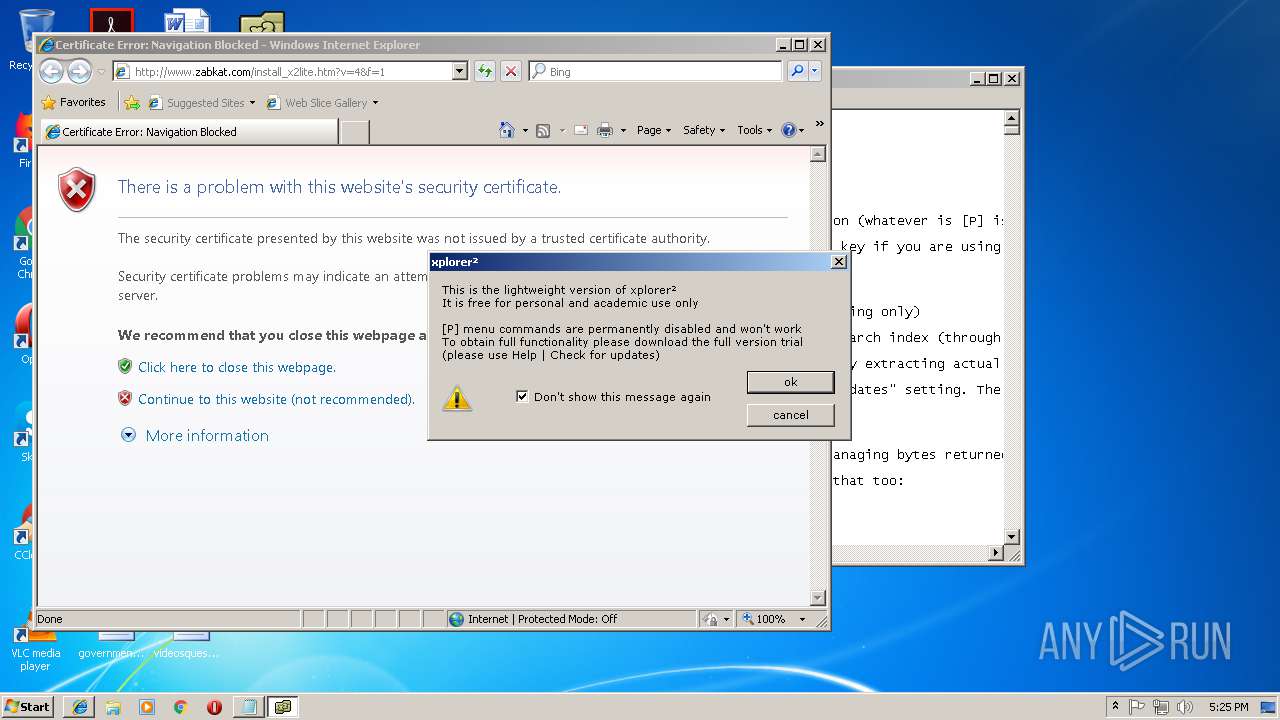1280x720 pixels.
Task: Stop loading with the red X button
Action: [x=510, y=71]
